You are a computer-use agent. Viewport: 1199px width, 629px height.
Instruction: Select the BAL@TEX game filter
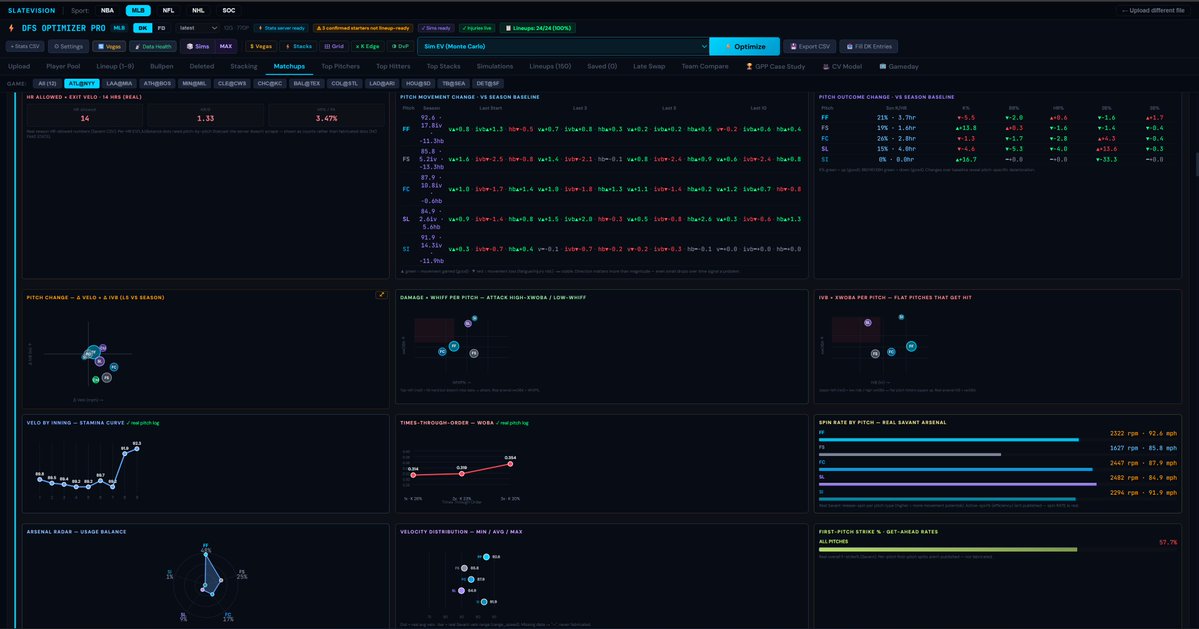(x=307, y=83)
